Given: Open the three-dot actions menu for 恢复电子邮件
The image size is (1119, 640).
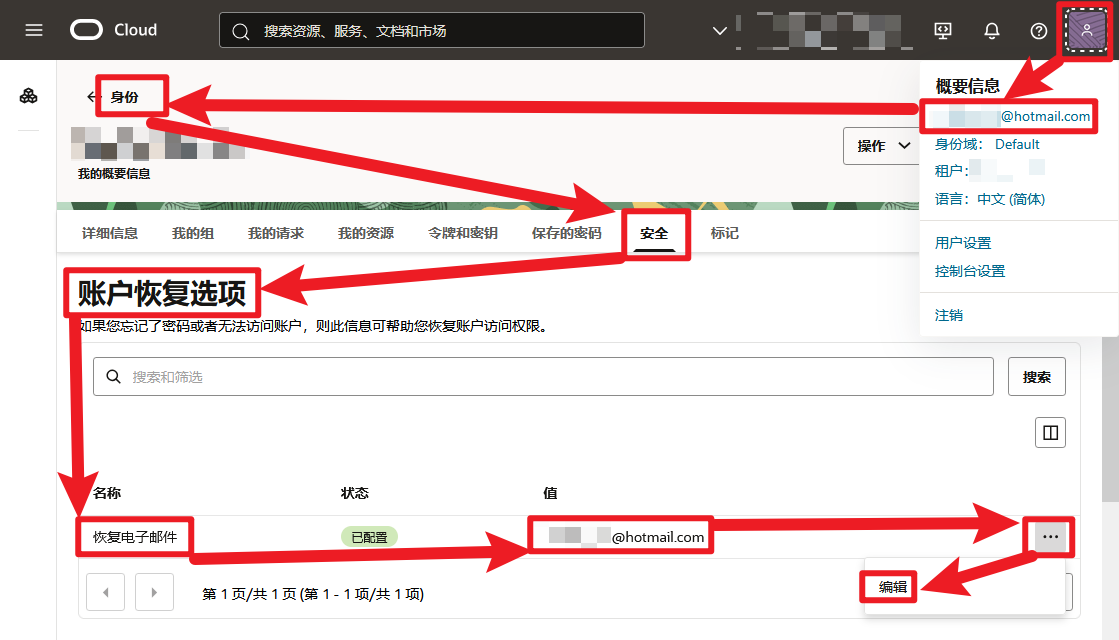Looking at the screenshot, I should [x=1050, y=537].
